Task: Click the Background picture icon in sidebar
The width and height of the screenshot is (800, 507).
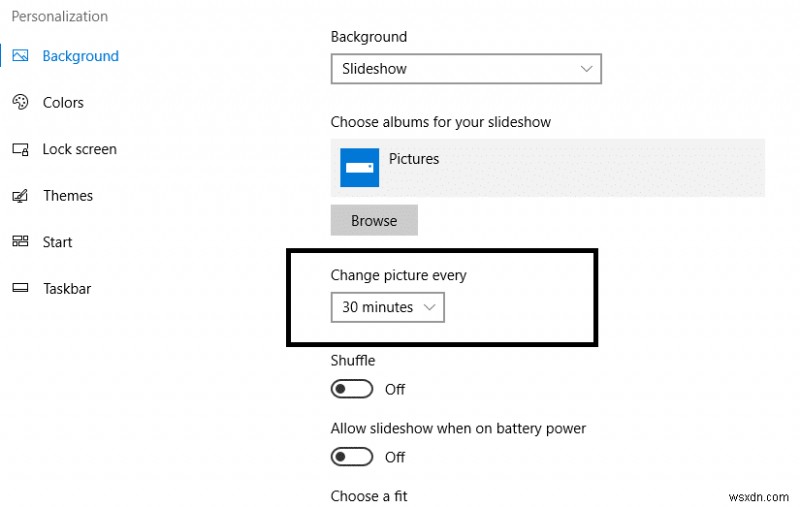Action: point(20,56)
